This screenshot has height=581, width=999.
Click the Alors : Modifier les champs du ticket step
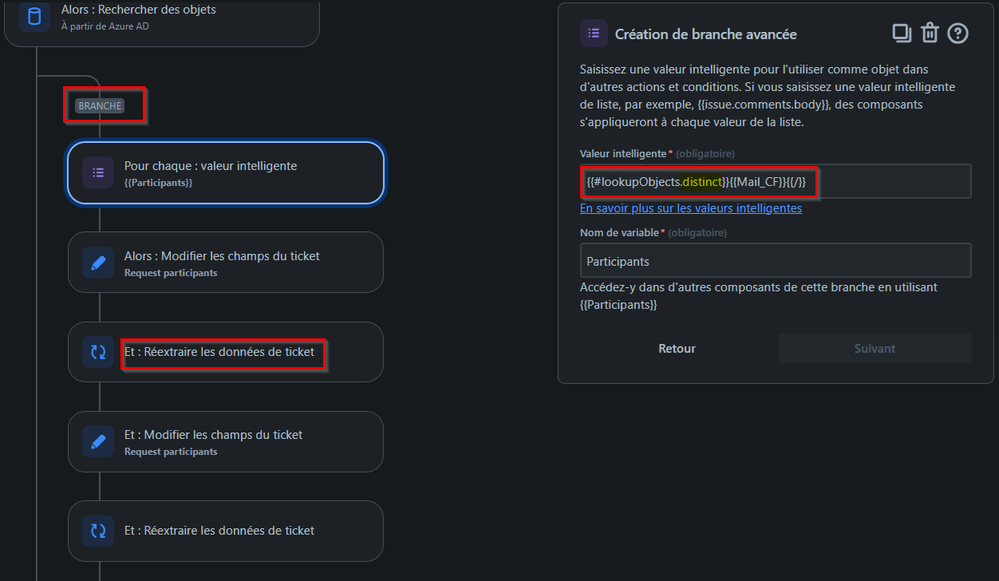224,262
